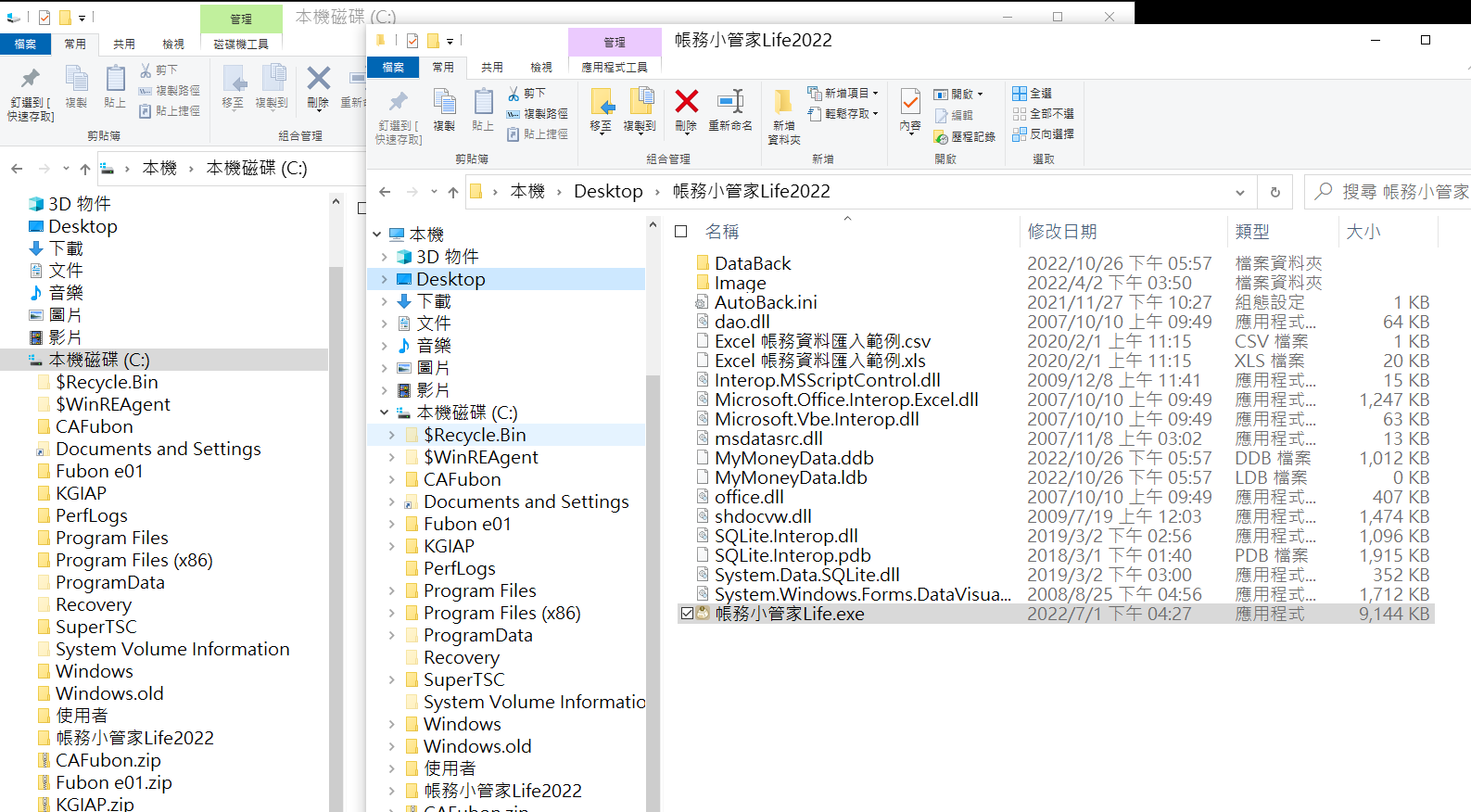
Task: Switch to 磁碟機工具 tab in back window
Action: (x=241, y=44)
